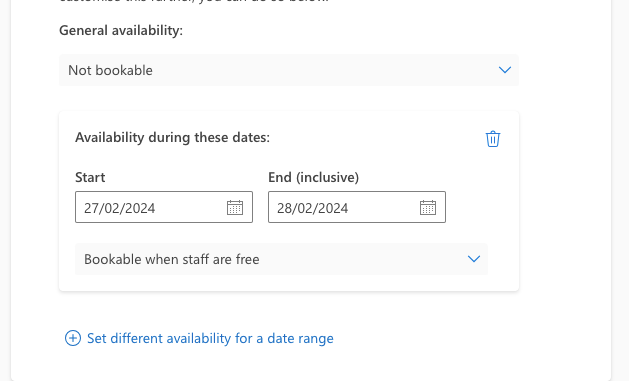Delete this date range availability with trash icon
The width and height of the screenshot is (629, 381).
pos(493,139)
